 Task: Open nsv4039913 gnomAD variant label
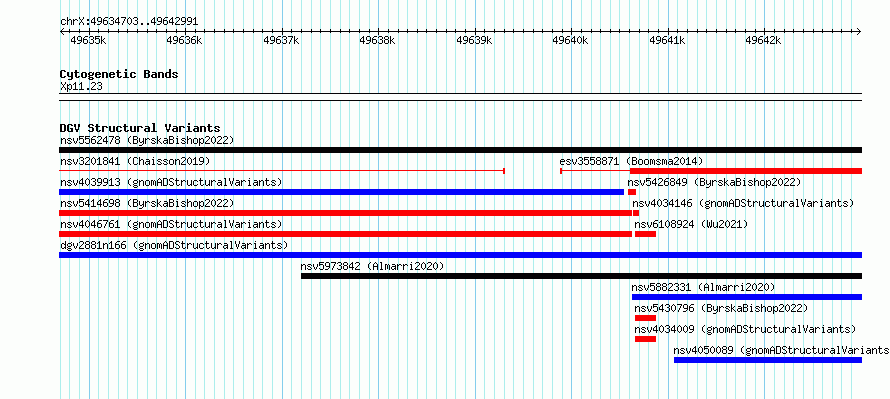pyautogui.click(x=171, y=182)
